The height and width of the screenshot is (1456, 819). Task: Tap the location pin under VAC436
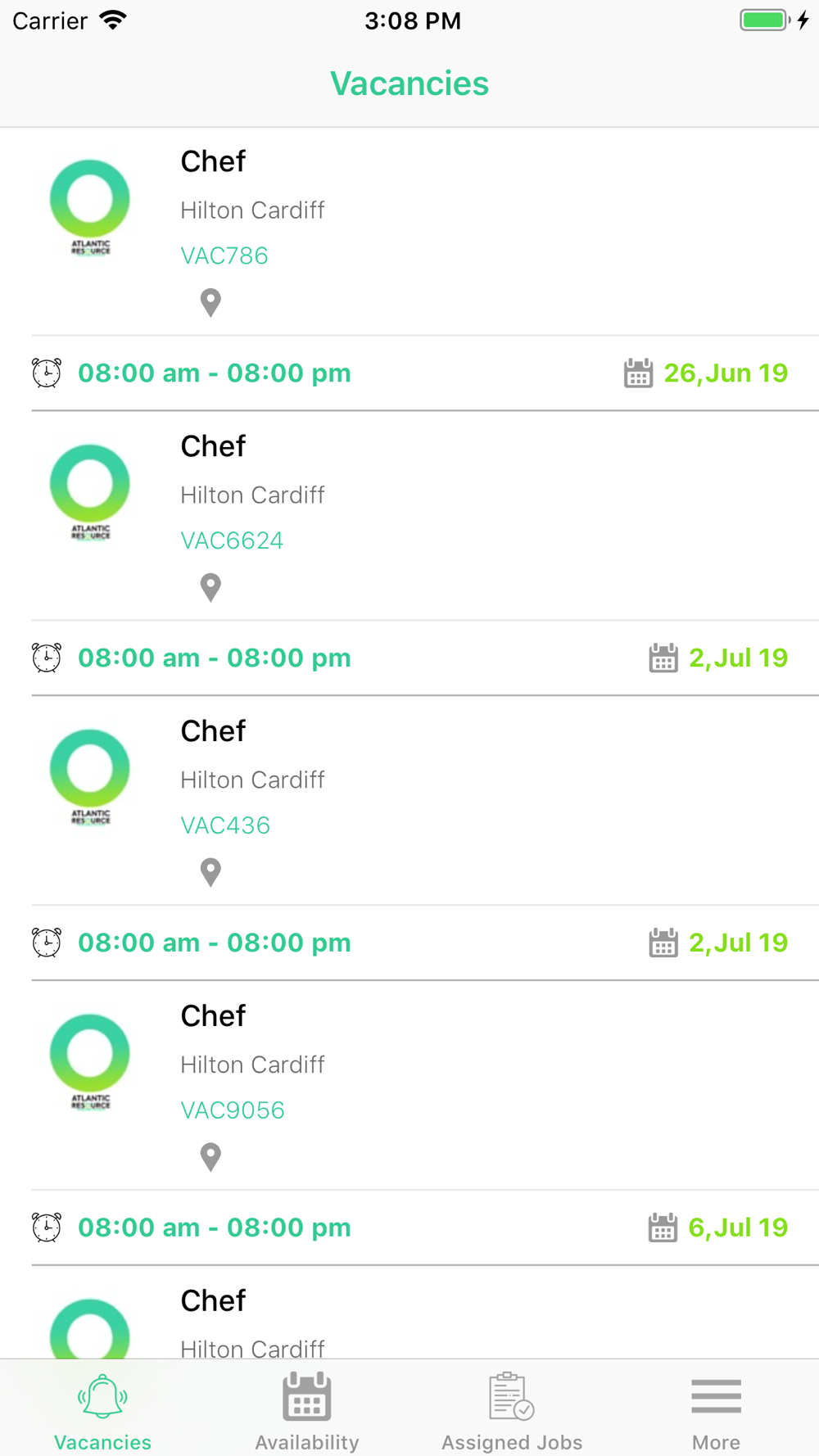tap(210, 872)
